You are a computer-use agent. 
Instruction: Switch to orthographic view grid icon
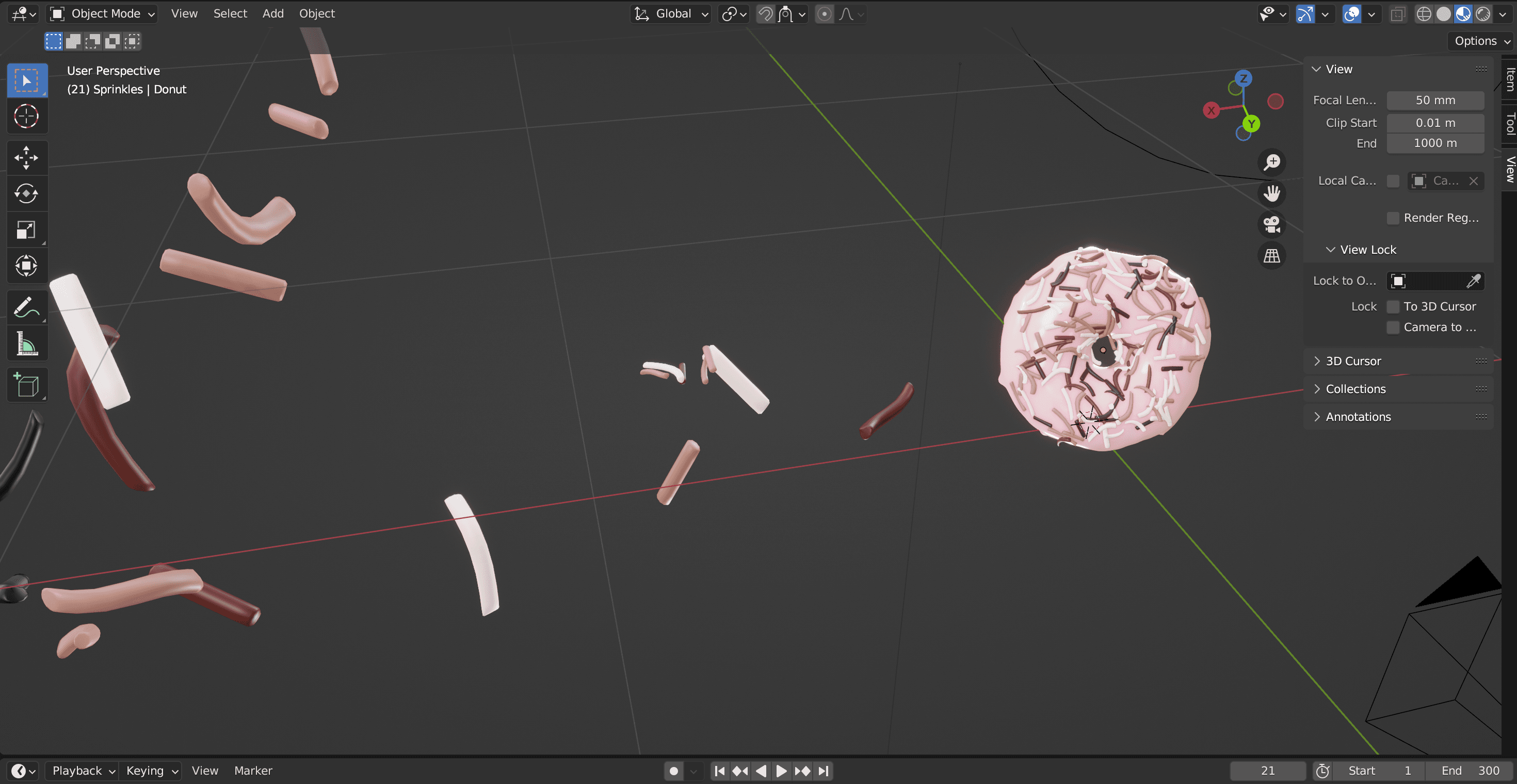(x=1271, y=255)
